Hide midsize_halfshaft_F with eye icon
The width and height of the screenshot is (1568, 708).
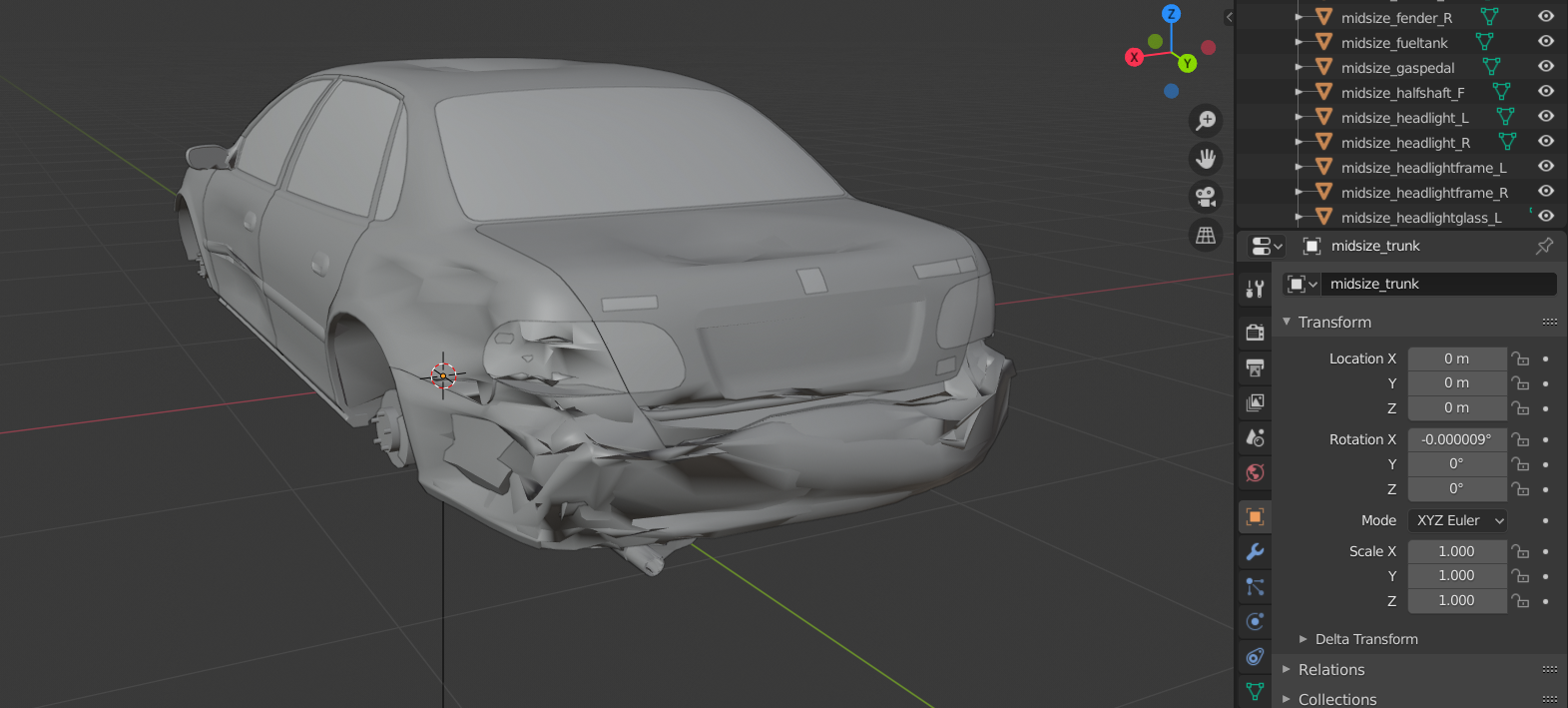click(1546, 92)
